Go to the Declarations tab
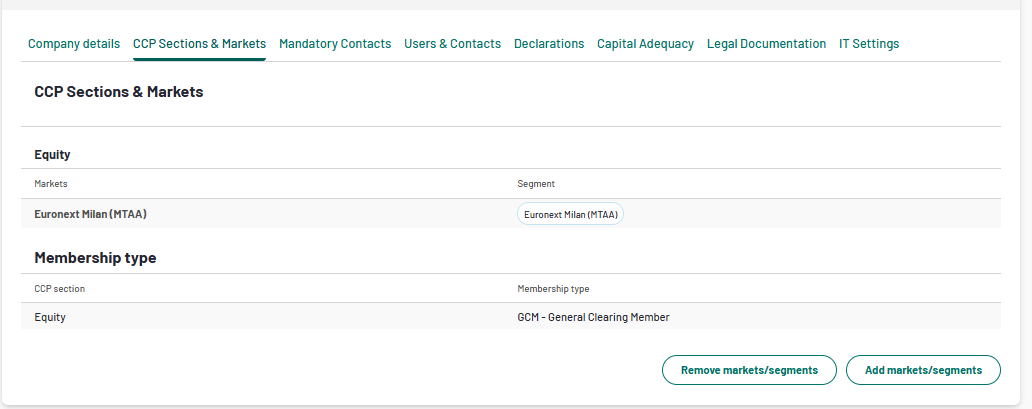 (549, 43)
